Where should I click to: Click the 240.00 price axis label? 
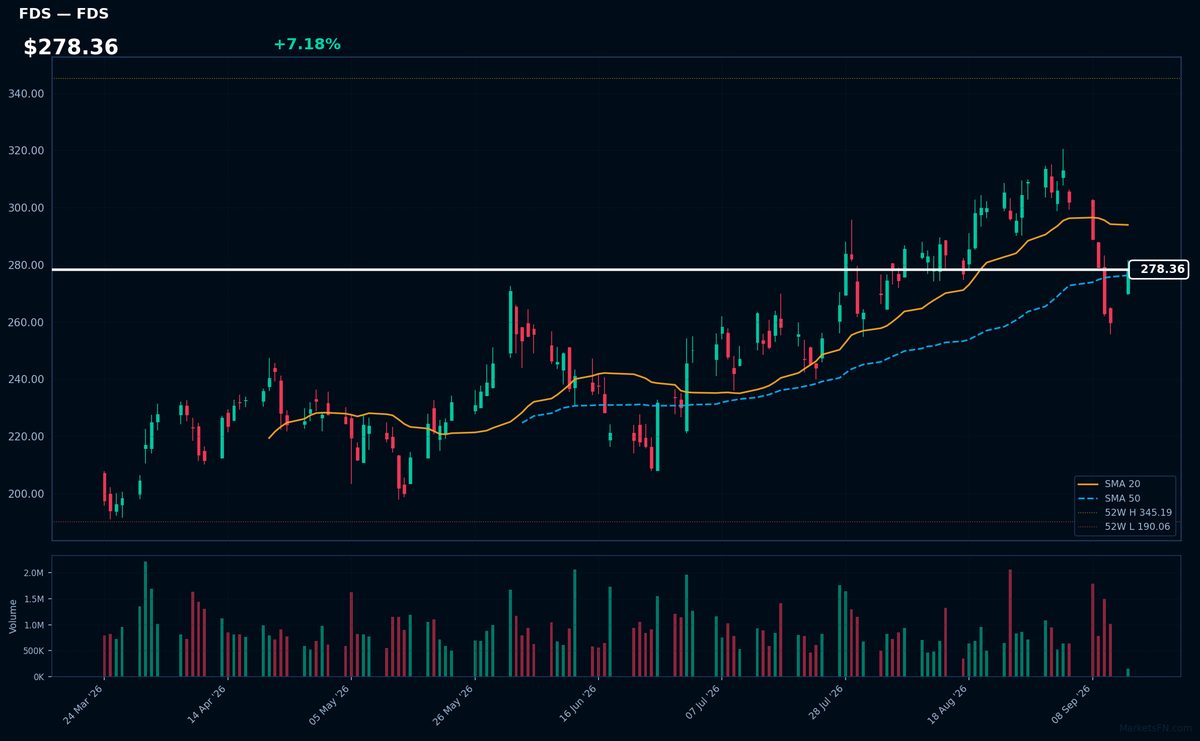(x=26, y=380)
